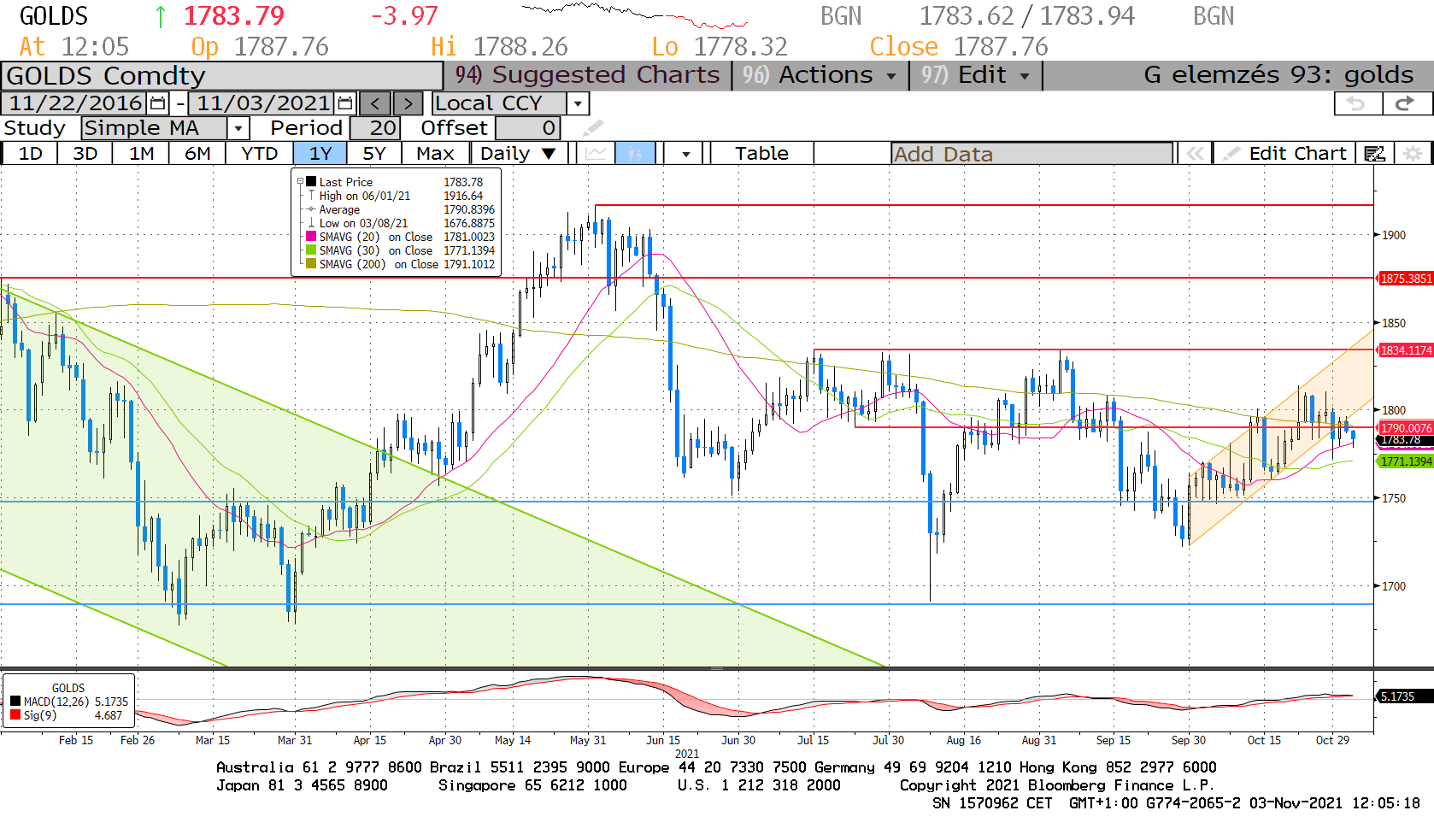
Task: Click the undo arrow button
Action: [1357, 103]
